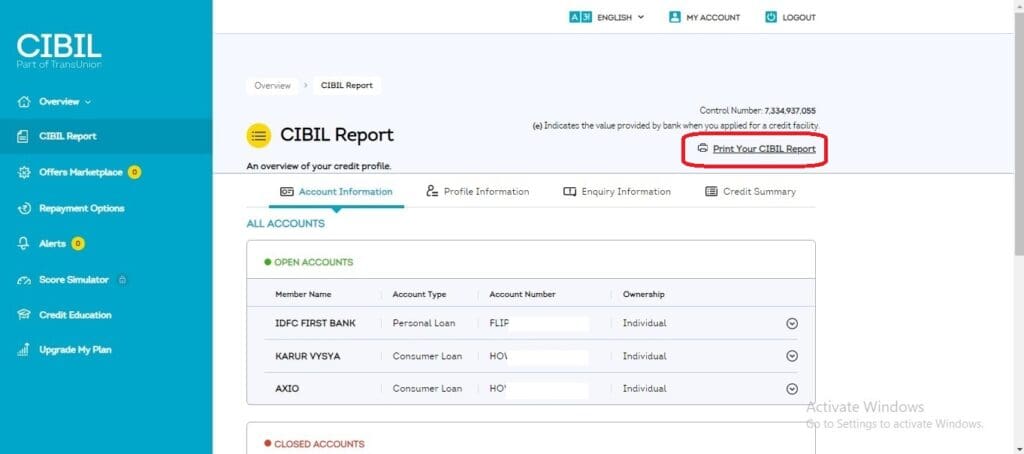Click the IDFC FIRST BANK member name

pyautogui.click(x=315, y=323)
